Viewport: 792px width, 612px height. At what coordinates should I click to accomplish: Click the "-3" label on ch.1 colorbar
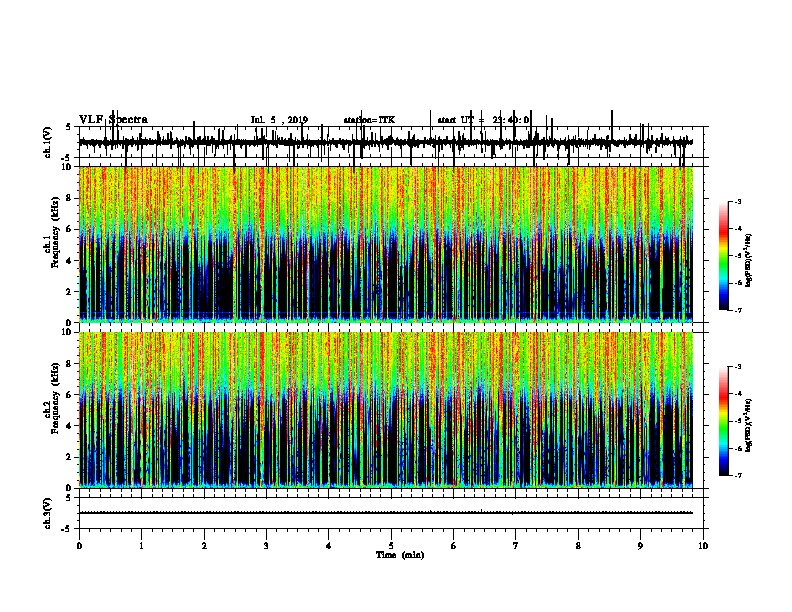tap(738, 202)
